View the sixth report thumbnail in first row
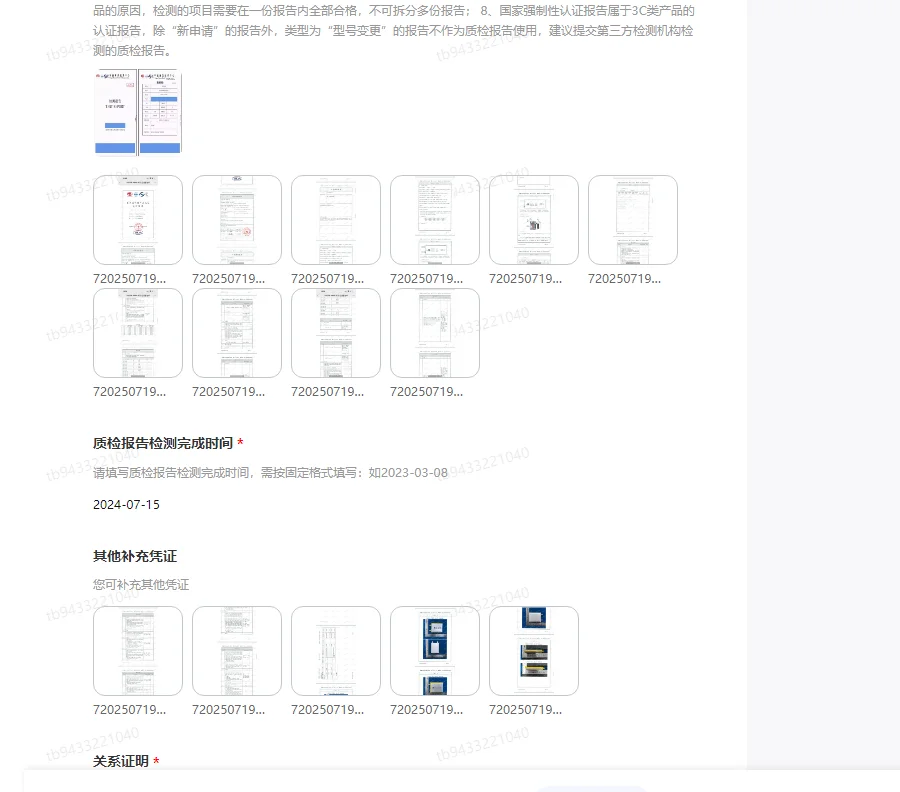900x792 pixels. tap(633, 219)
